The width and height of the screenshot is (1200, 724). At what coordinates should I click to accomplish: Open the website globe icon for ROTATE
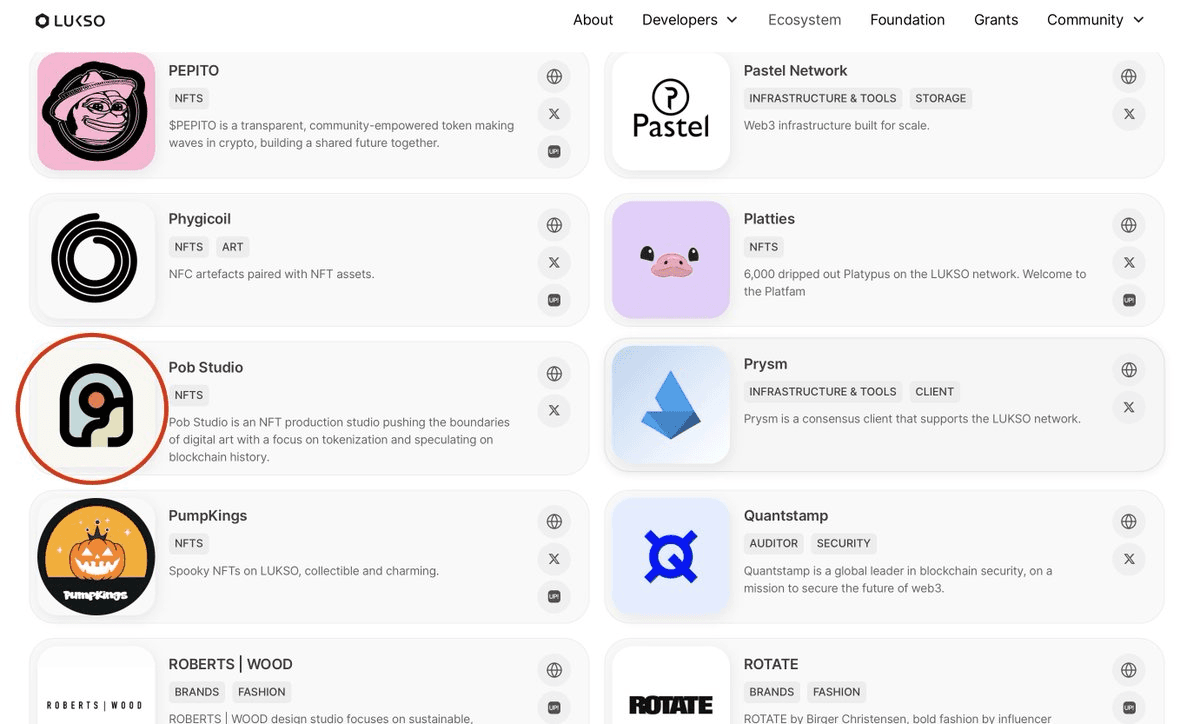(x=1129, y=670)
